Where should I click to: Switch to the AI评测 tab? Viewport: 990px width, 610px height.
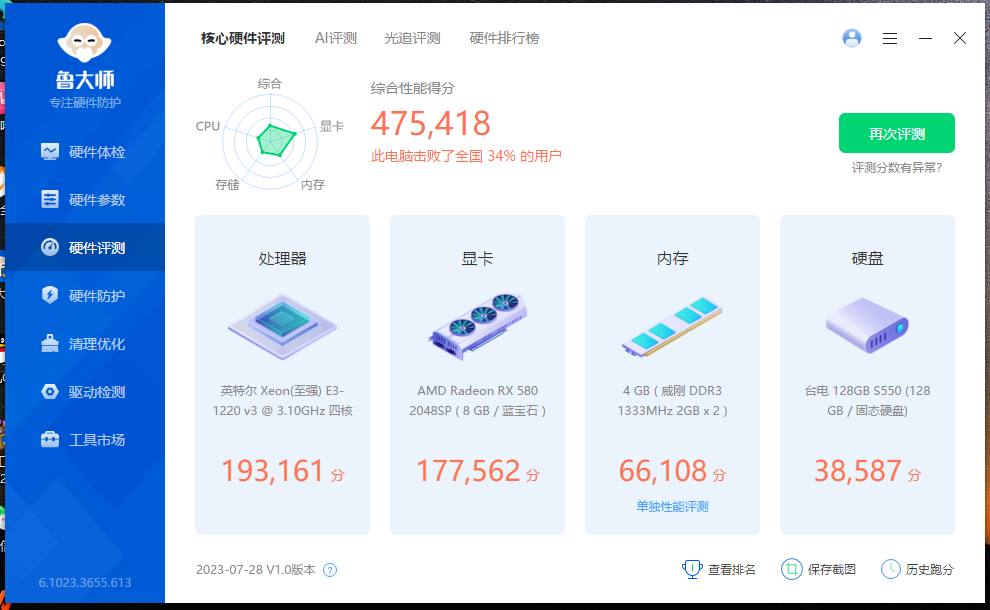(x=335, y=38)
